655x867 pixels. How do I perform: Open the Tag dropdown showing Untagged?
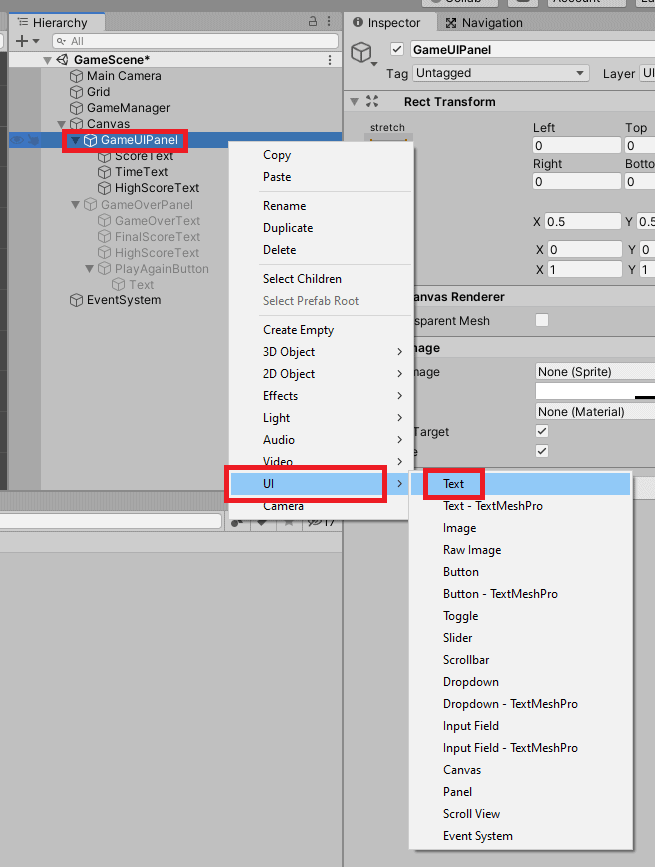pyautogui.click(x=502, y=73)
